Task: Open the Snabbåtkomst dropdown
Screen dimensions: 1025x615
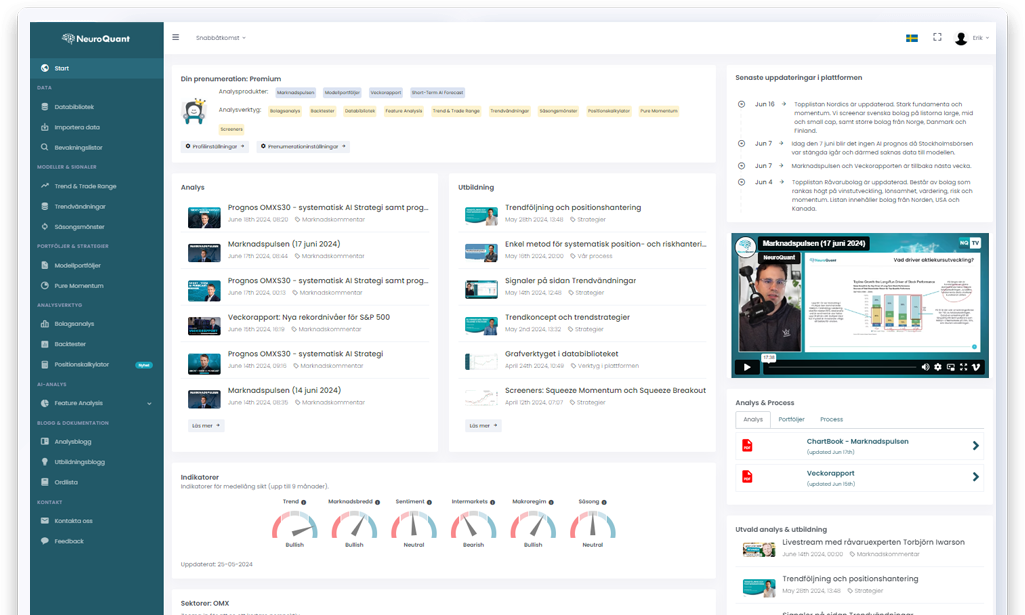Action: 220,38
